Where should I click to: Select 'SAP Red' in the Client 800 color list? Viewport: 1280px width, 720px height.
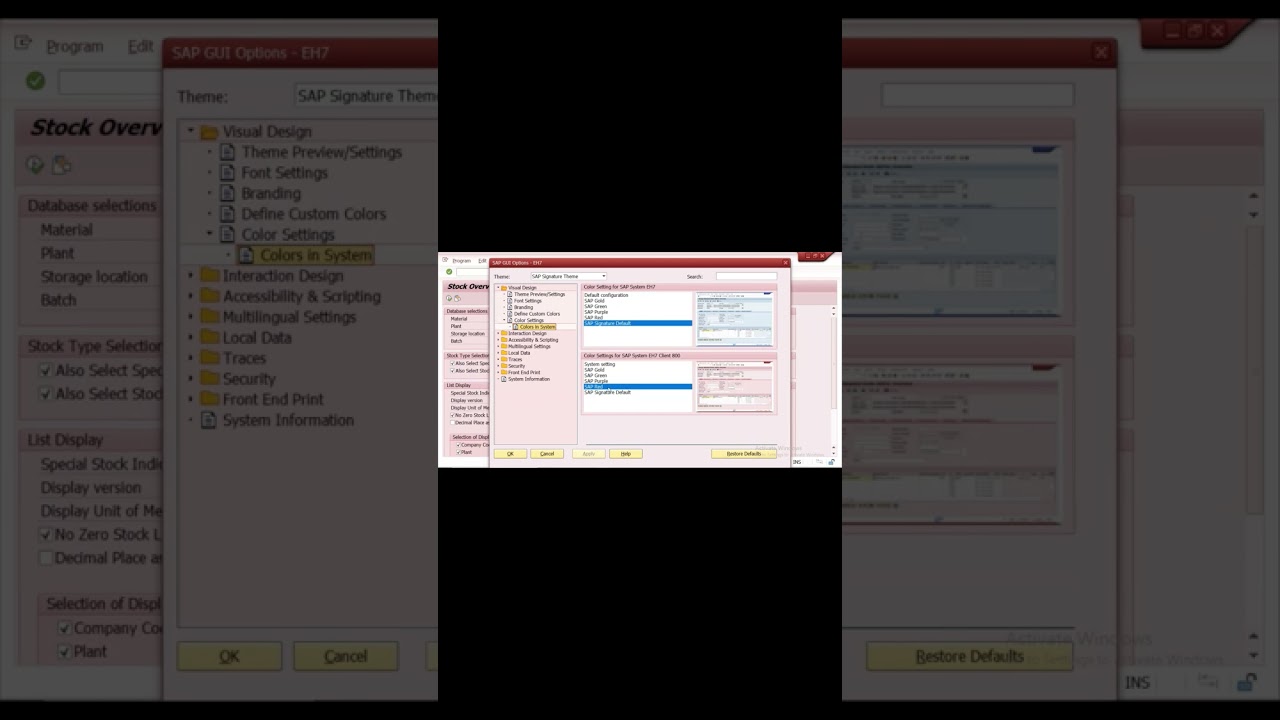coord(638,387)
